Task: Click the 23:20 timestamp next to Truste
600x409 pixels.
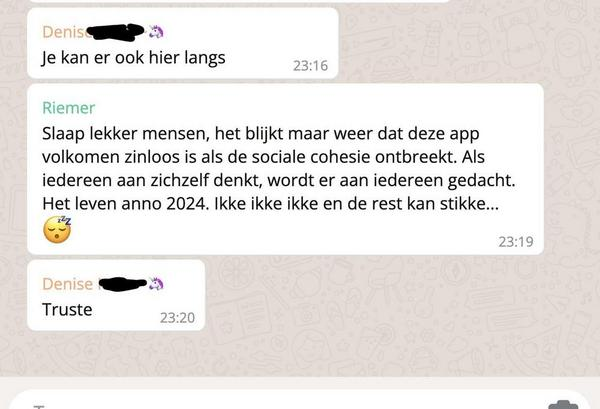Action: pyautogui.click(x=177, y=318)
